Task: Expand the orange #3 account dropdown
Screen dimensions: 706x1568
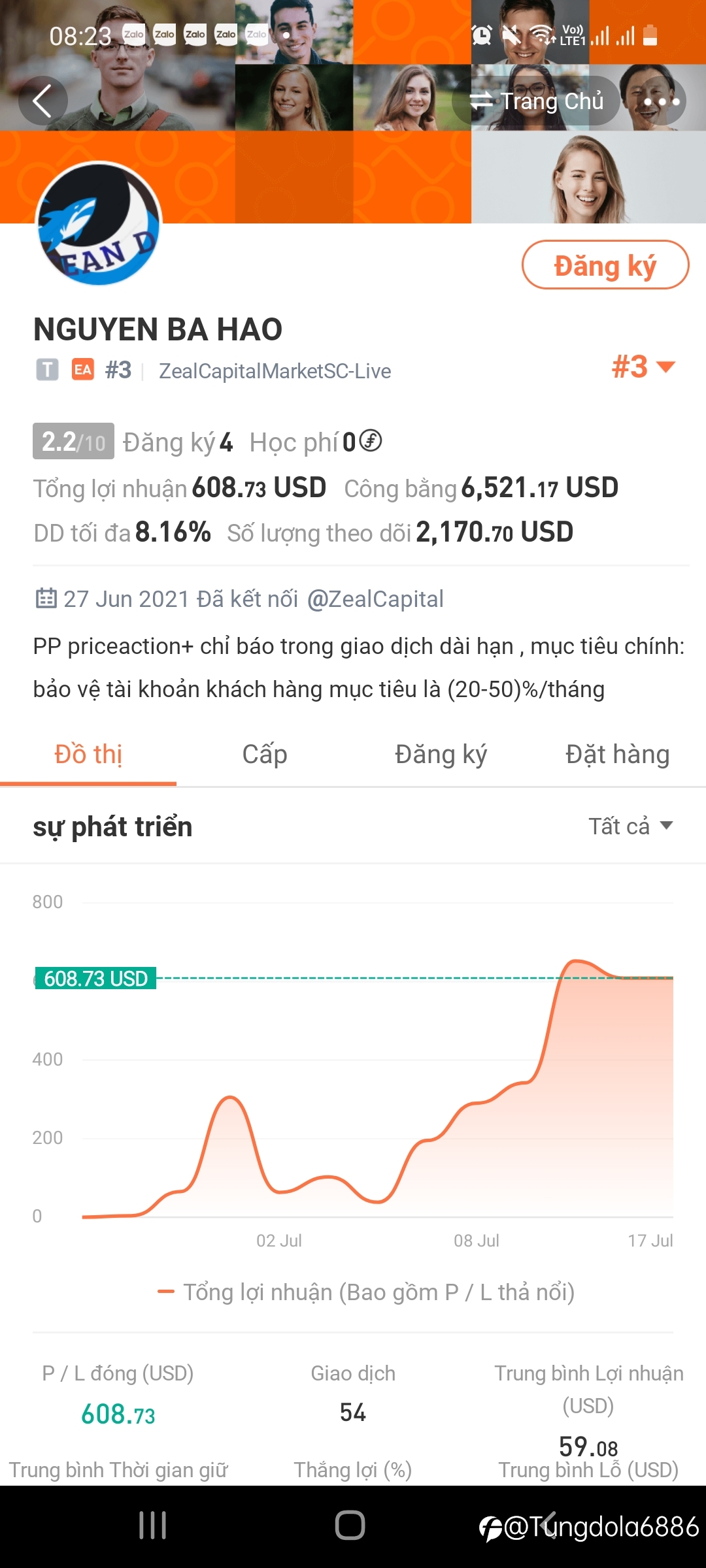Action: tap(643, 367)
